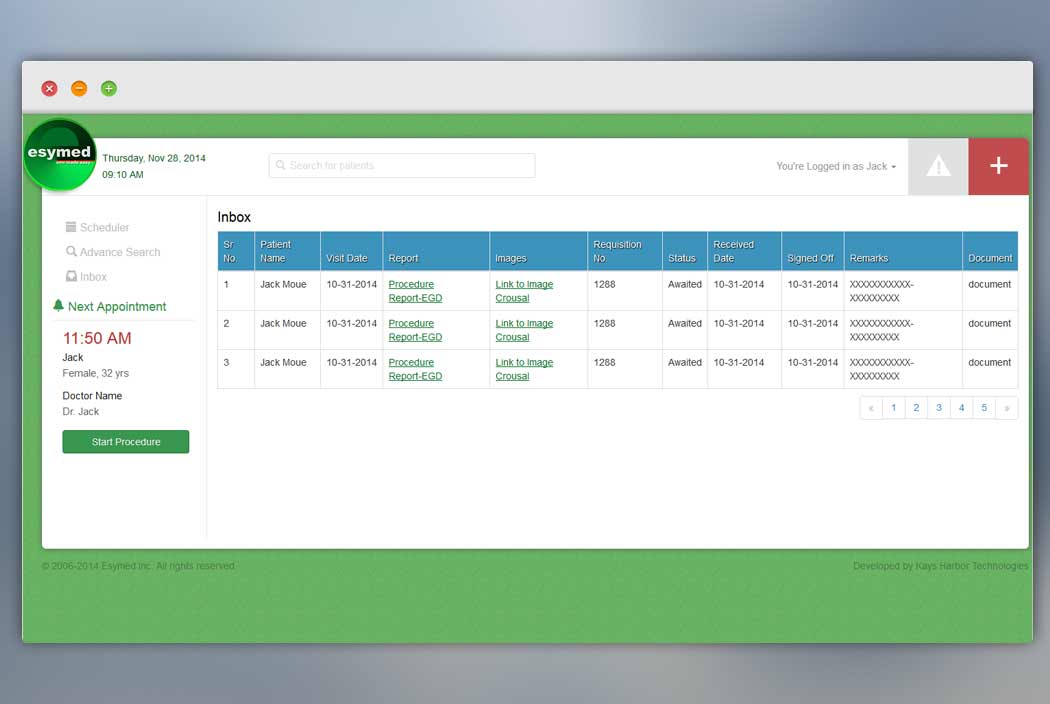Select Inbox in the sidebar menu

tap(86, 277)
